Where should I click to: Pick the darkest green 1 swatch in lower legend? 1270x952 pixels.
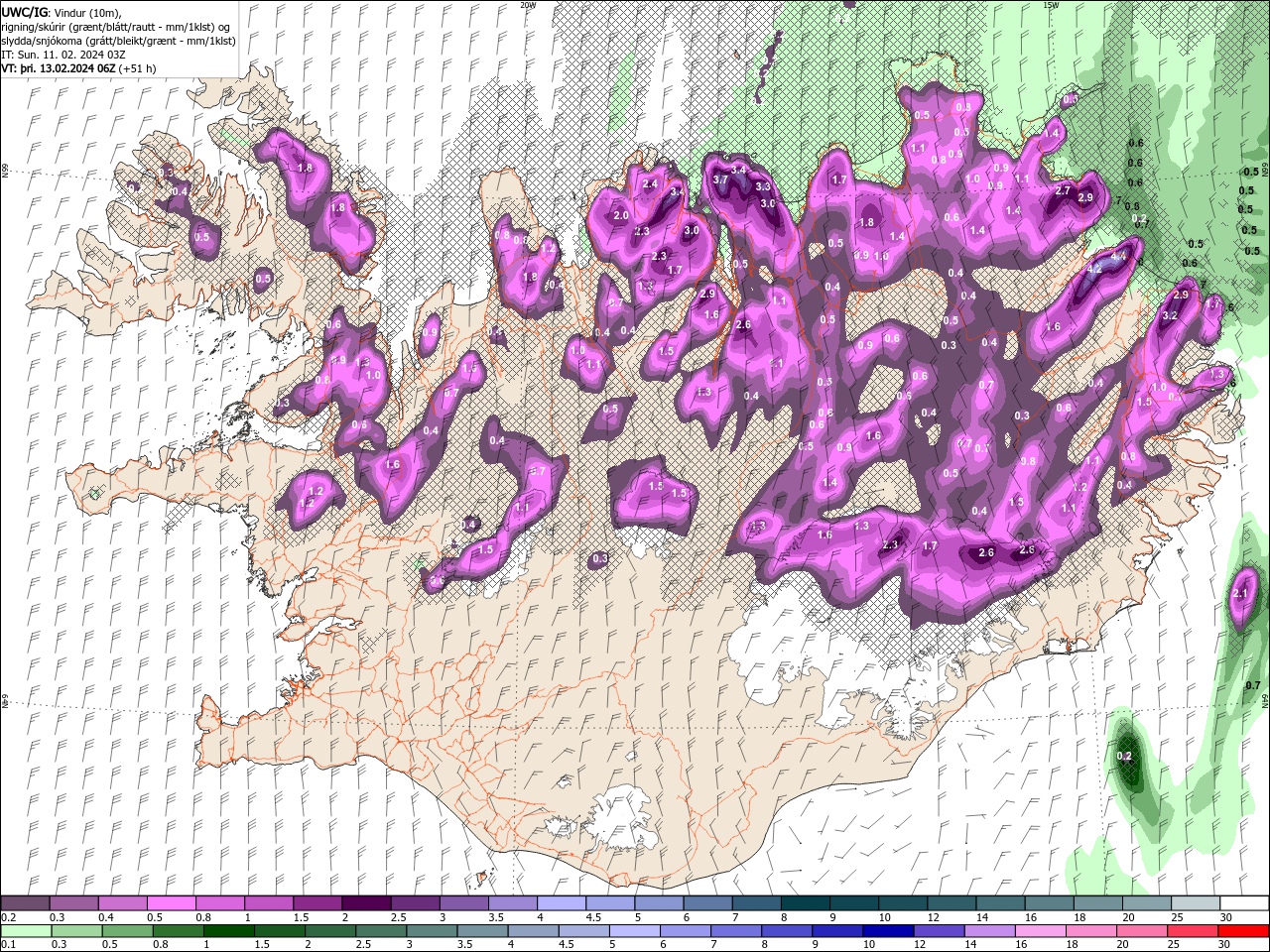tap(228, 931)
